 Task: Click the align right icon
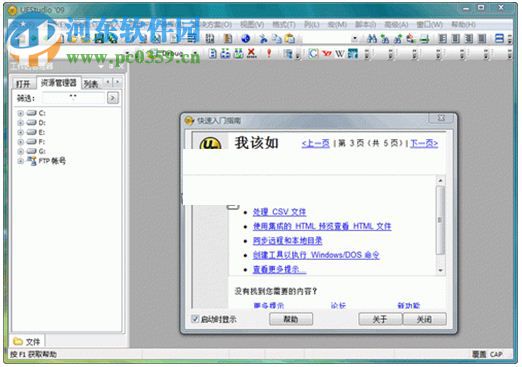coord(469,39)
